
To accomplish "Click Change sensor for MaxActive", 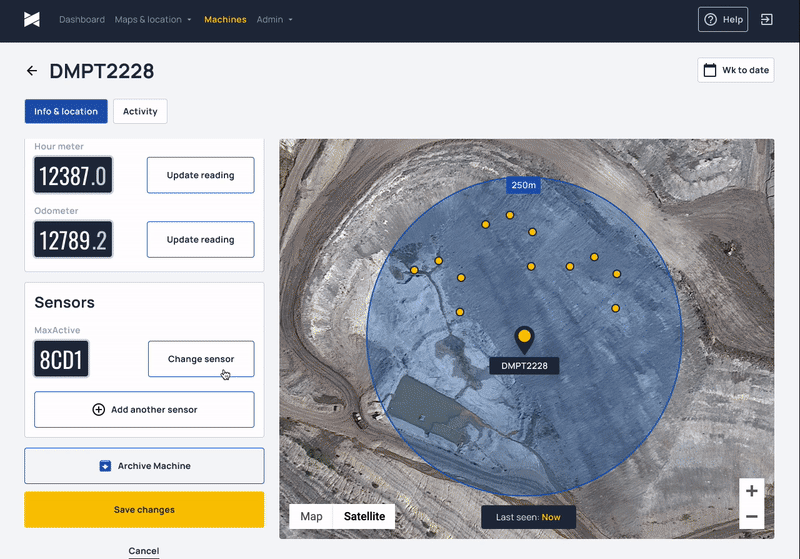I will coord(201,359).
